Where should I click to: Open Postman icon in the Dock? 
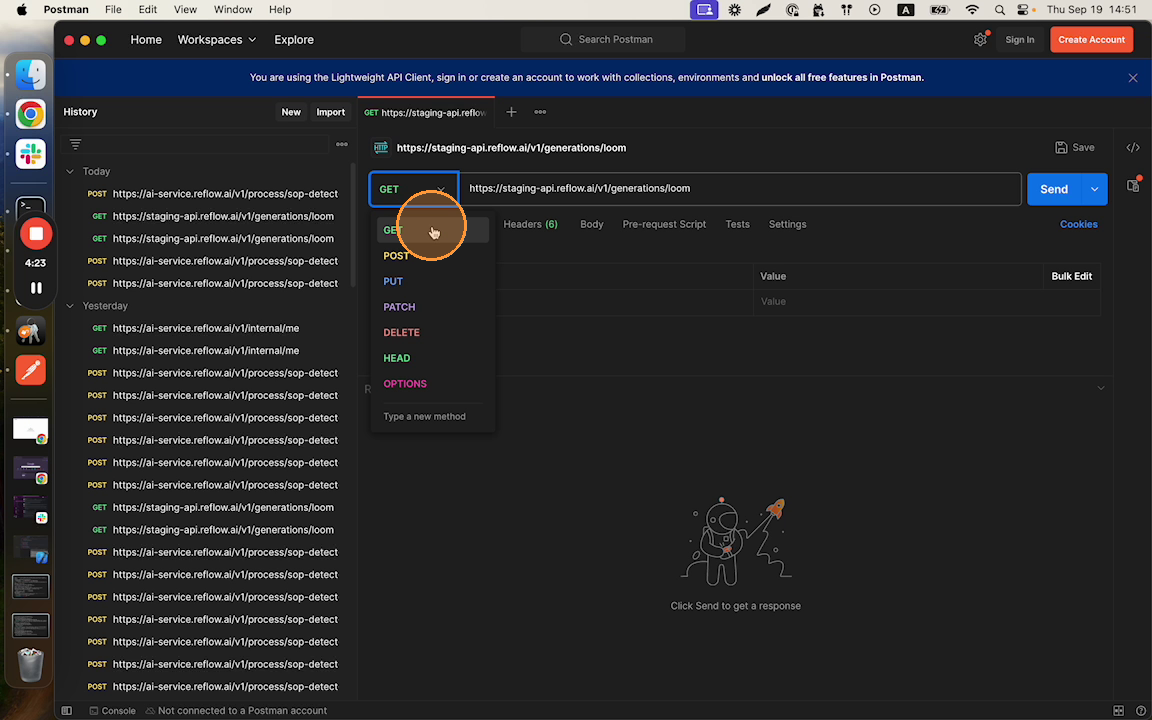coord(31,370)
